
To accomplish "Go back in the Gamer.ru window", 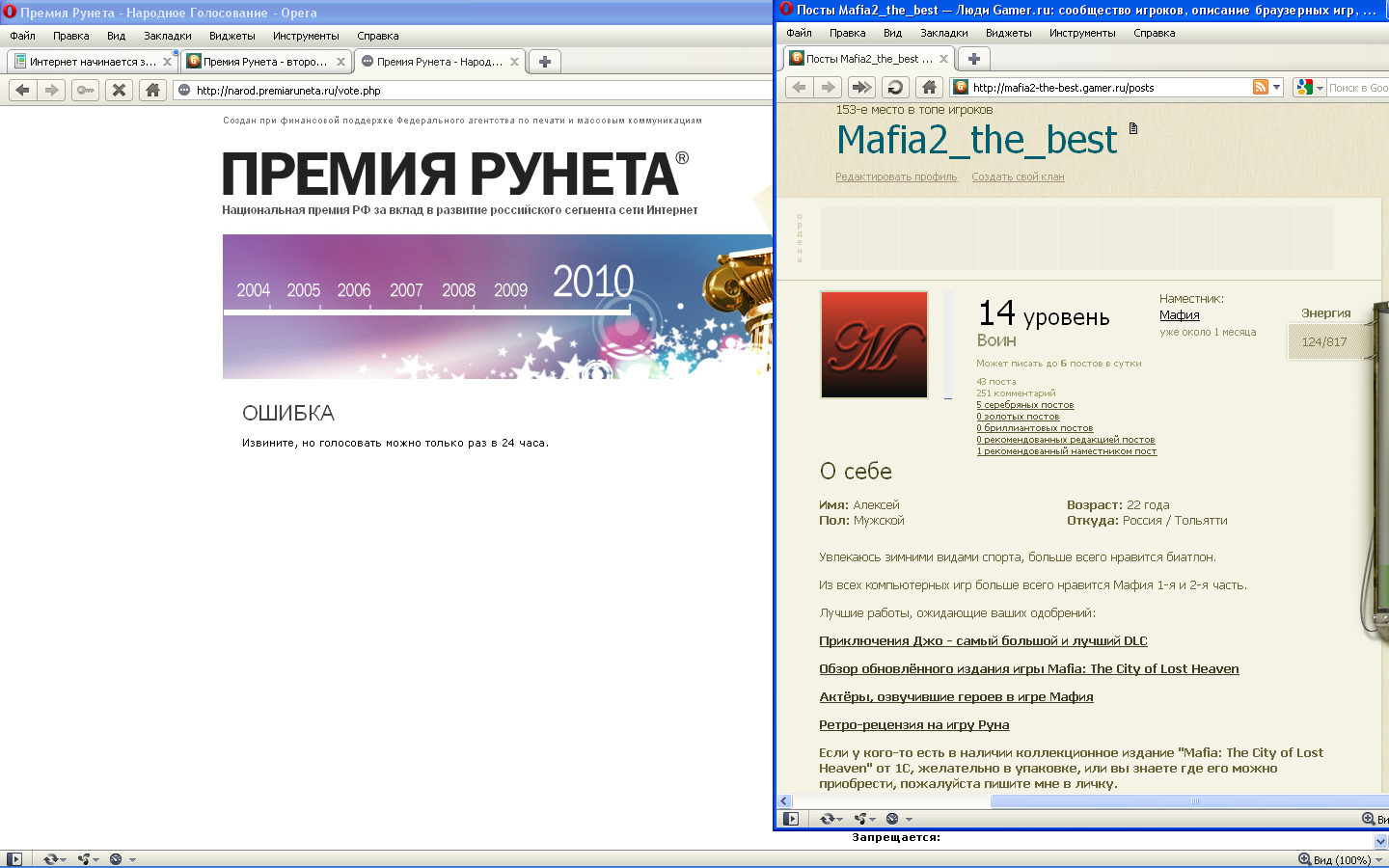I will tap(799, 87).
